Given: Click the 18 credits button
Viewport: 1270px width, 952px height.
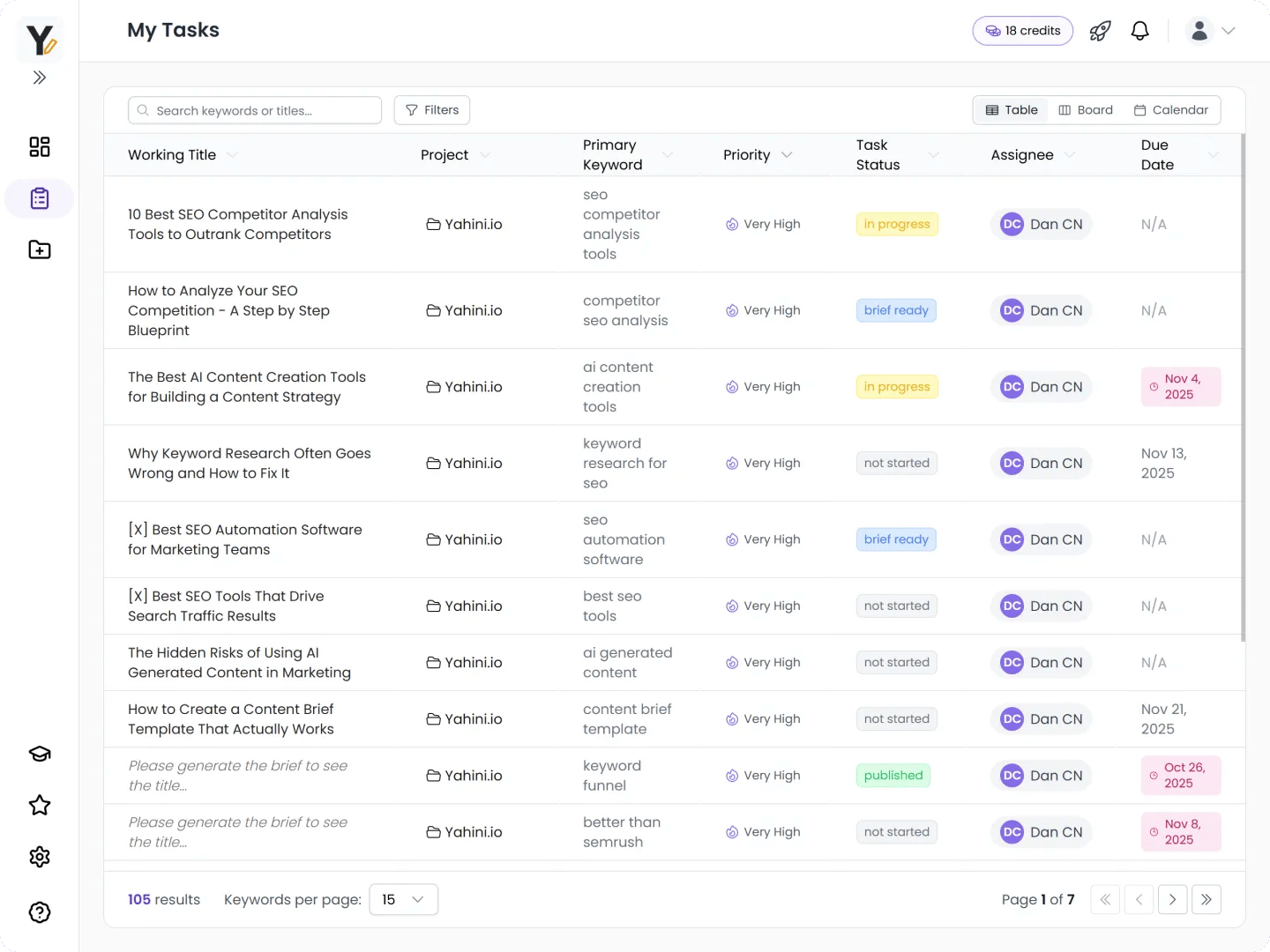Looking at the screenshot, I should [1022, 30].
